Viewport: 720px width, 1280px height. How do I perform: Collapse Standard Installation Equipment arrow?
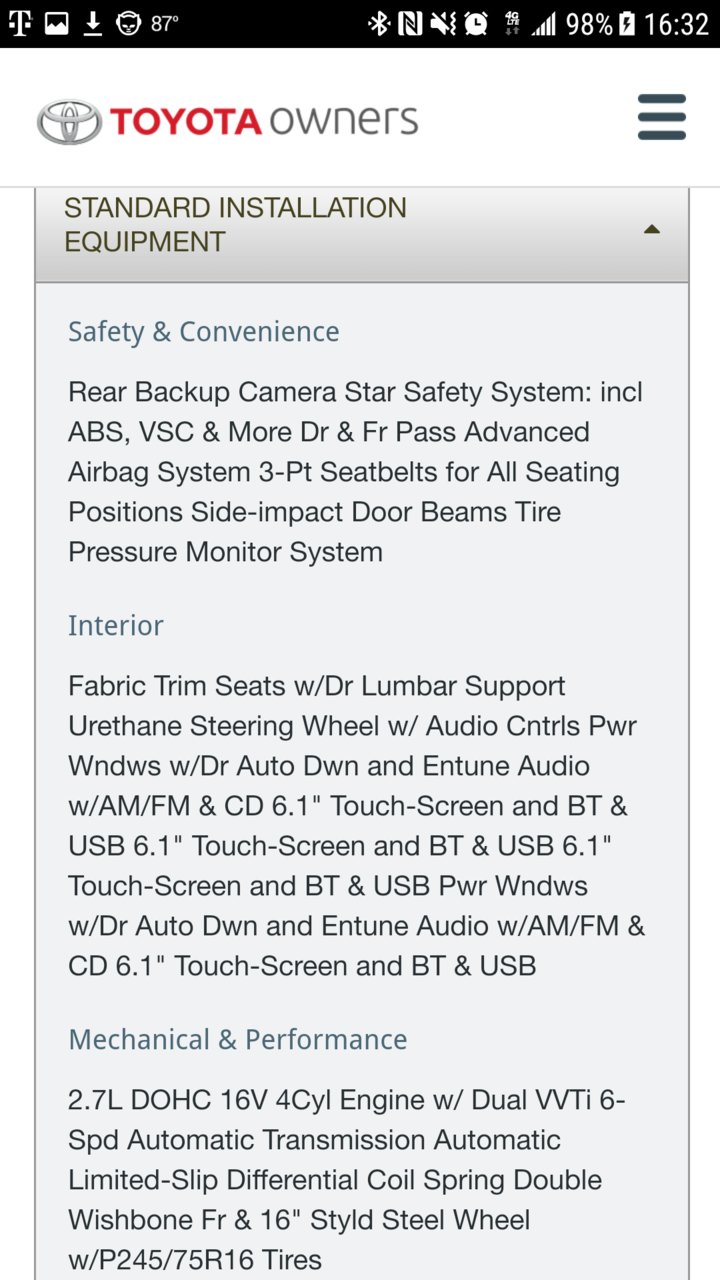(652, 229)
